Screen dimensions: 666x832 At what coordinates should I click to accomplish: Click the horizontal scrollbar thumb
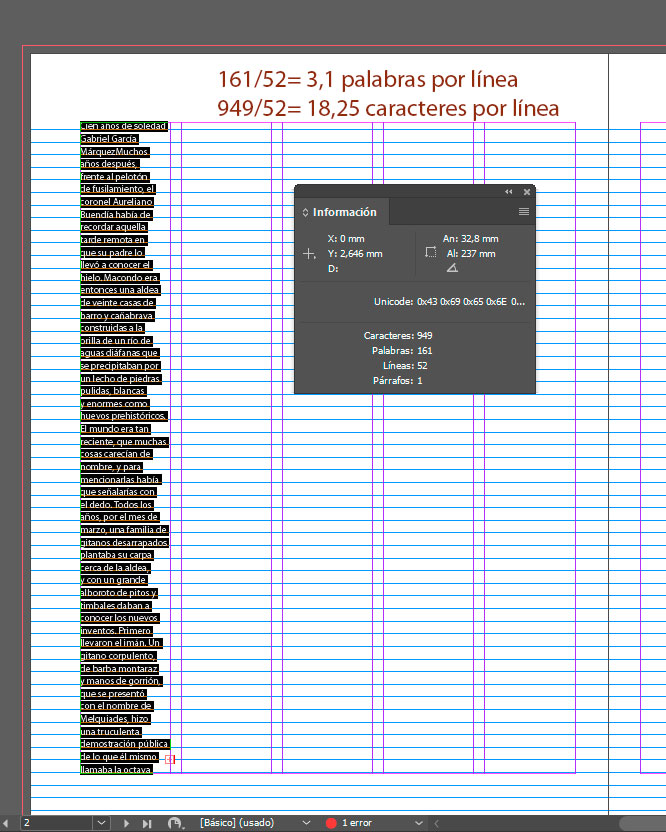click(x=642, y=823)
